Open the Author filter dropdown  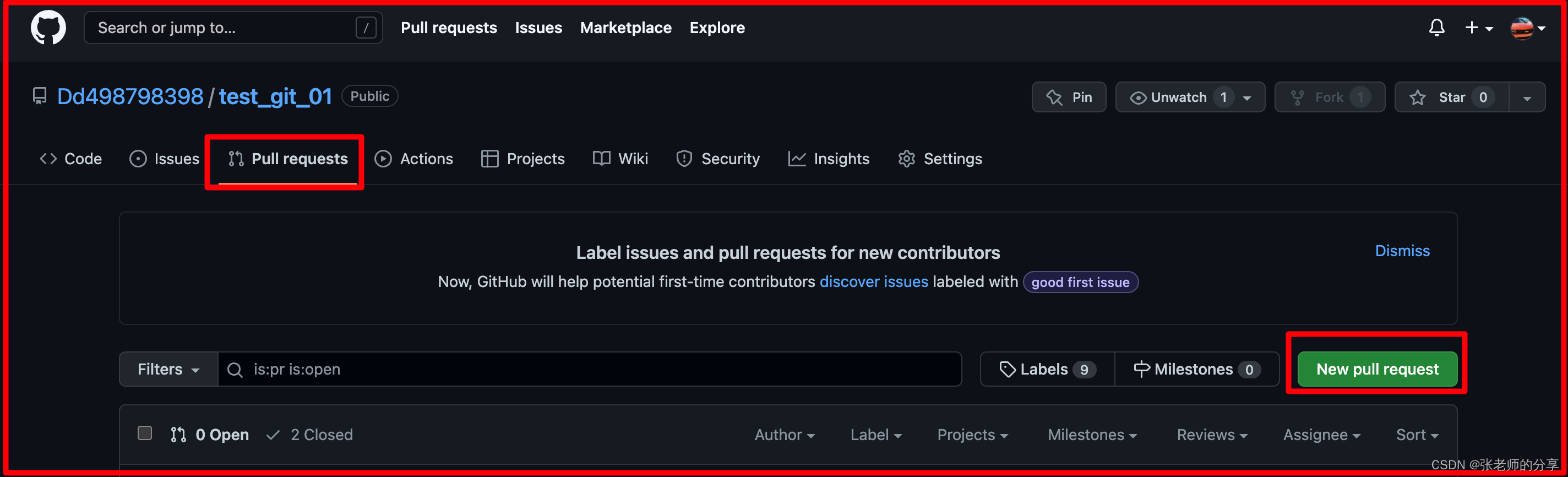pos(784,435)
